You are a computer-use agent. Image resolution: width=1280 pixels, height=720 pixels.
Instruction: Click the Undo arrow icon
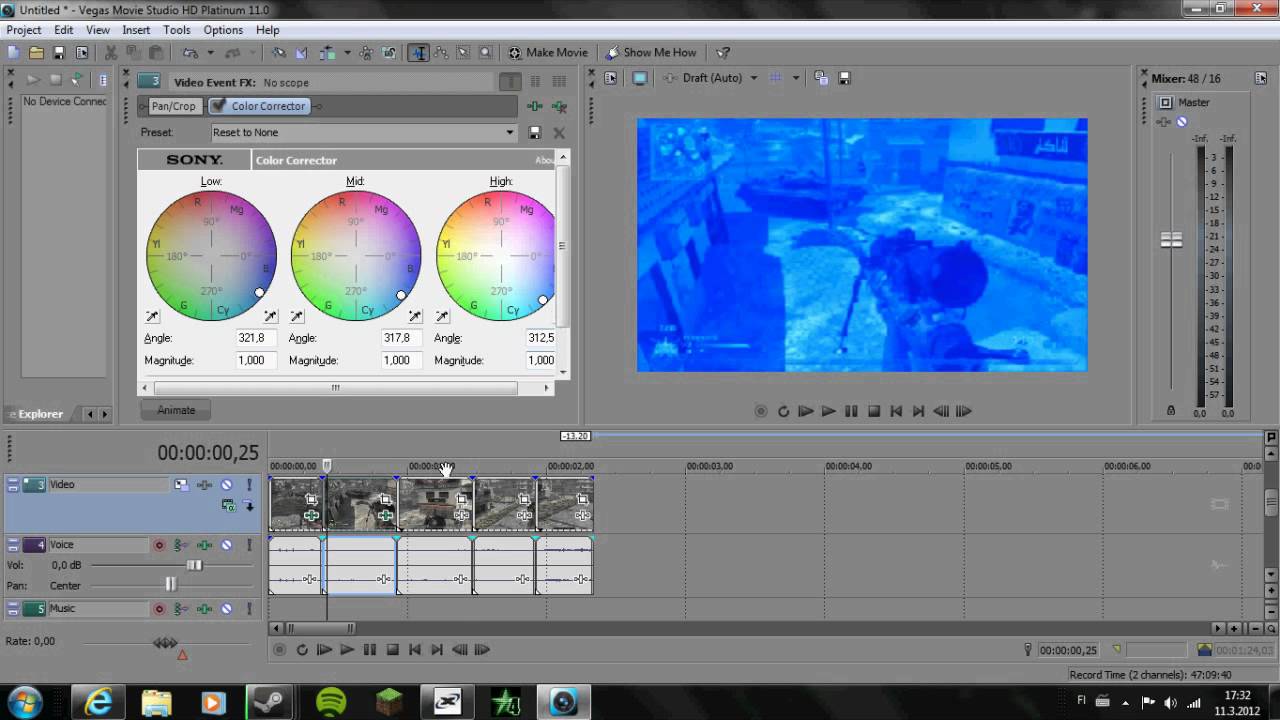189,52
